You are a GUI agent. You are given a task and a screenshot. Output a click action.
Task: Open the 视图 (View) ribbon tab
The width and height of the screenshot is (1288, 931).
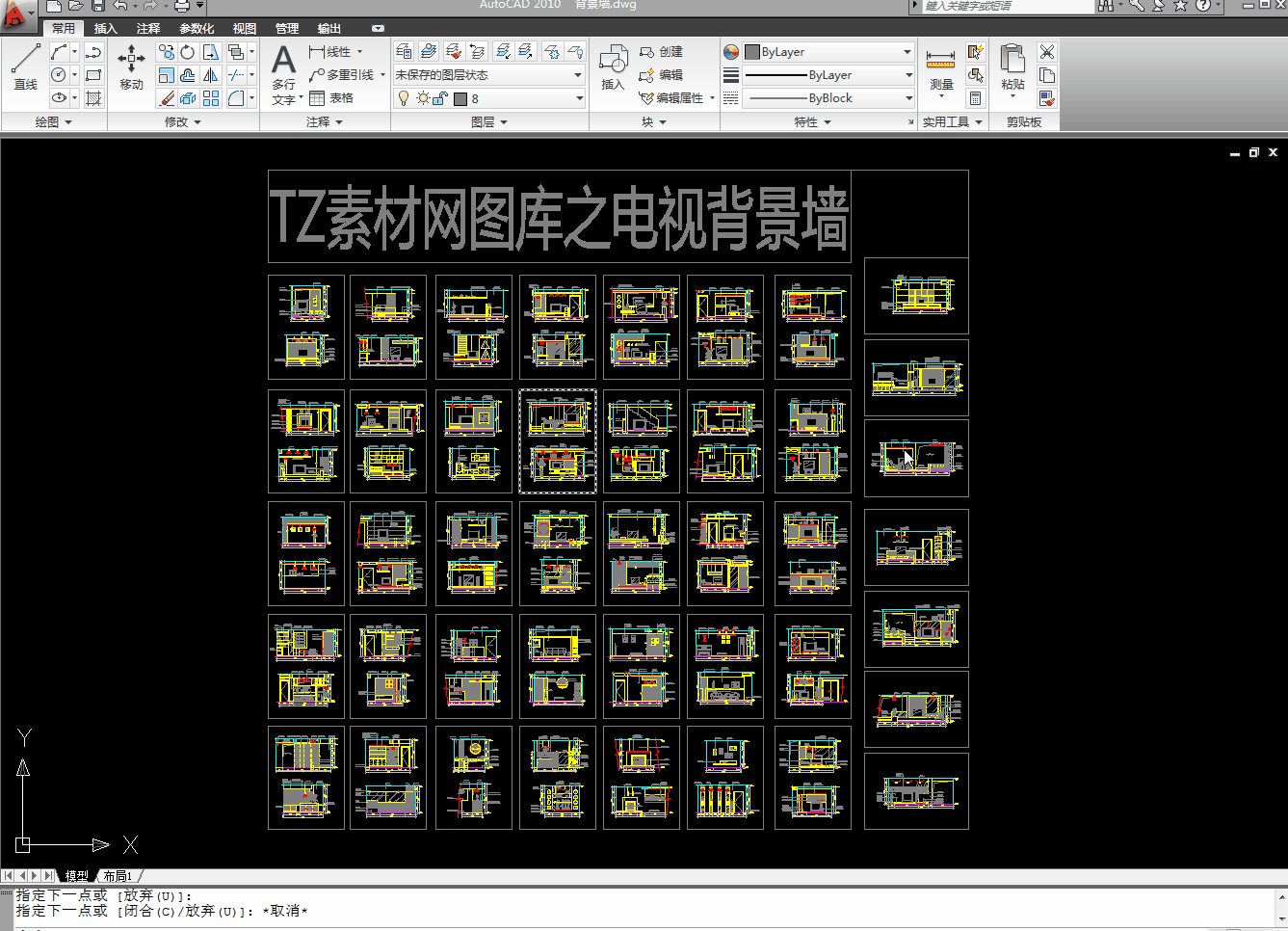tap(245, 29)
